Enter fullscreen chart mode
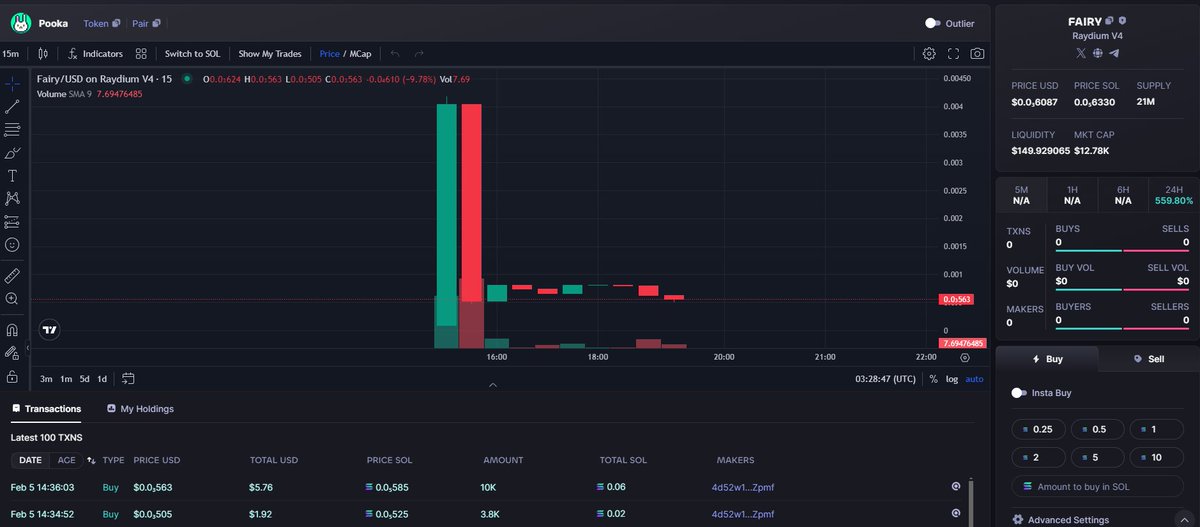This screenshot has width=1200, height=527. pyautogui.click(x=953, y=53)
